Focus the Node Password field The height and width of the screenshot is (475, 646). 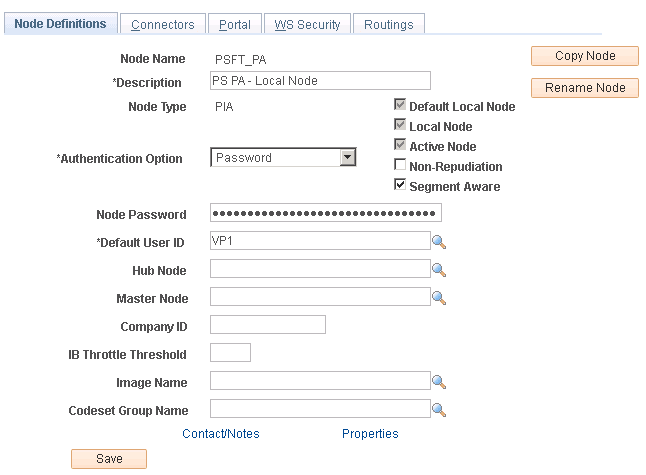tap(325, 213)
